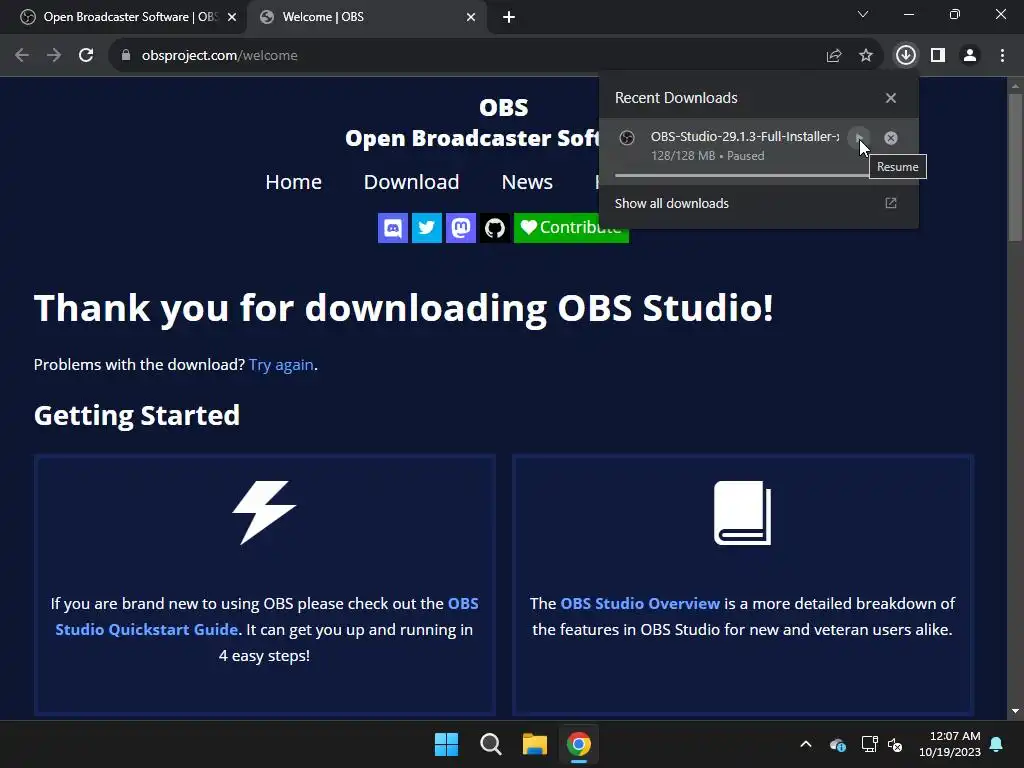Open the tab search chevron
This screenshot has width=1024, height=768.
click(x=863, y=14)
